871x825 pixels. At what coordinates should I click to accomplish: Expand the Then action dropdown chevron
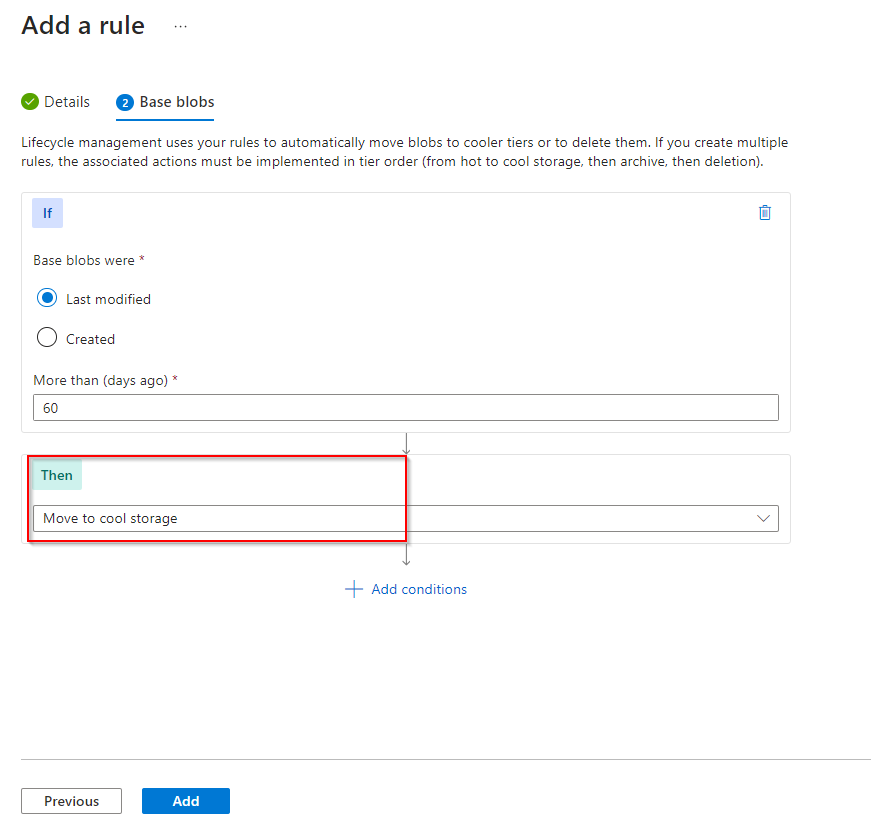(x=764, y=518)
